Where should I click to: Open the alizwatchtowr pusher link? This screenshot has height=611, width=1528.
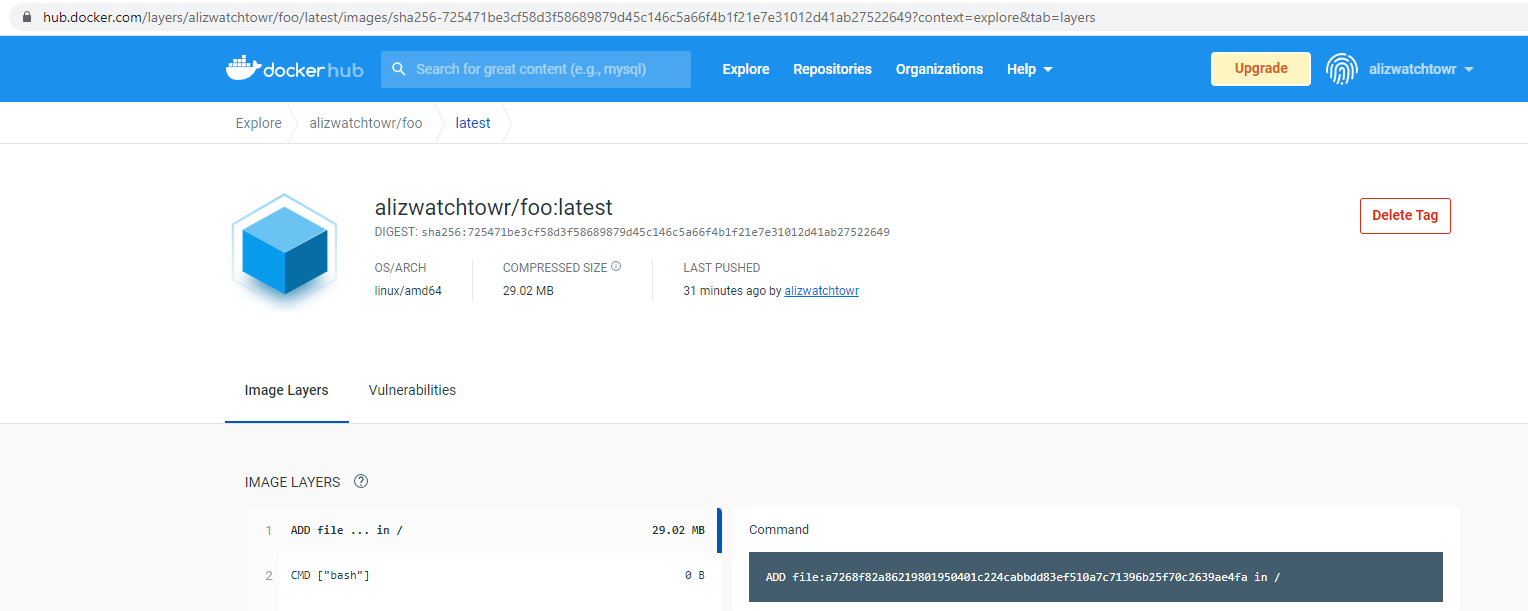pos(822,291)
